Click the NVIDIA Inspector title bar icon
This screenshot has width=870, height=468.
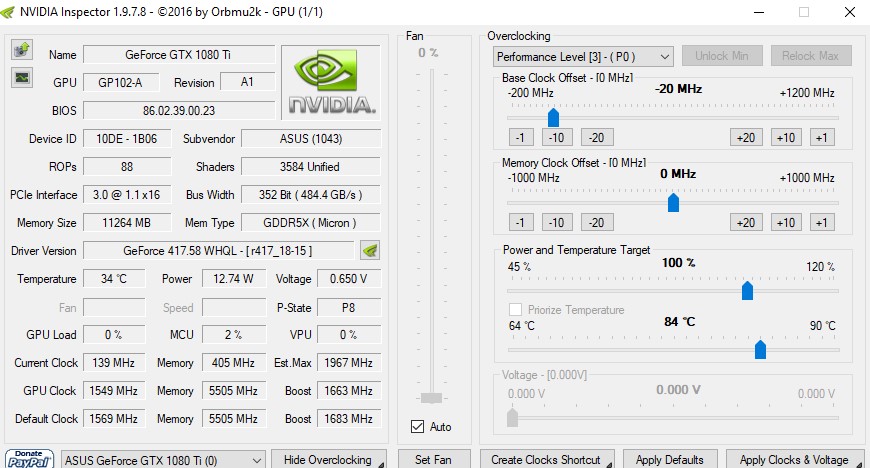pyautogui.click(x=8, y=12)
